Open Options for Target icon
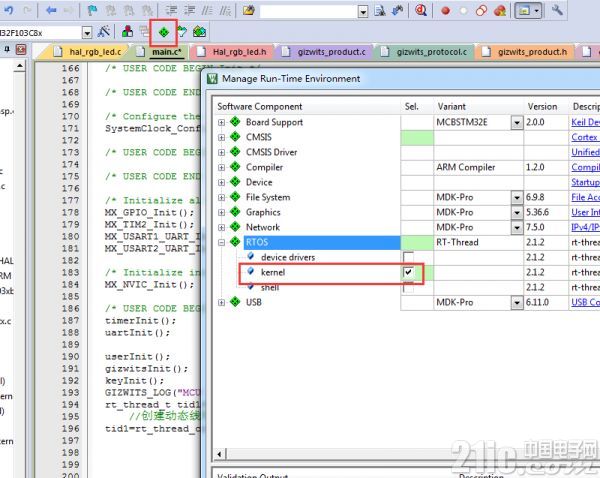 pyautogui.click(x=103, y=32)
